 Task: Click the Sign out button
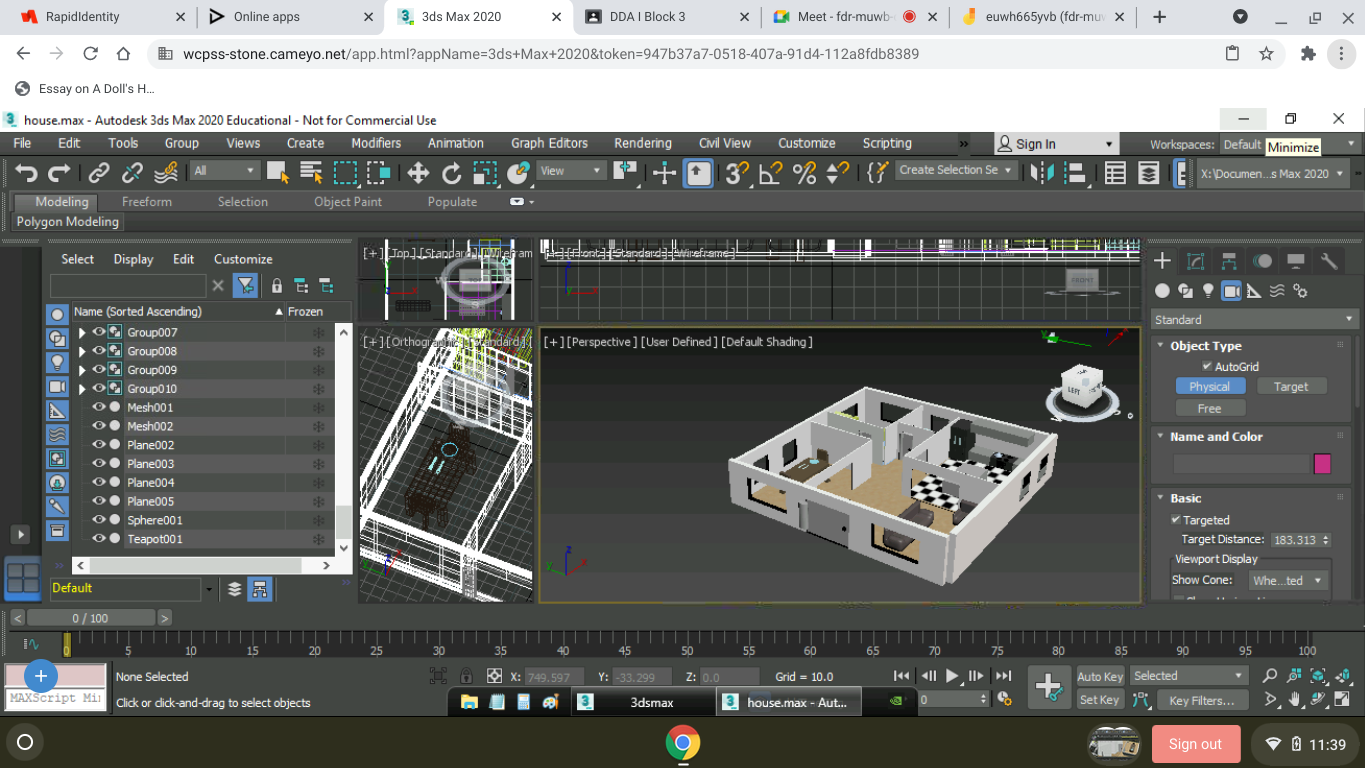point(1196,744)
